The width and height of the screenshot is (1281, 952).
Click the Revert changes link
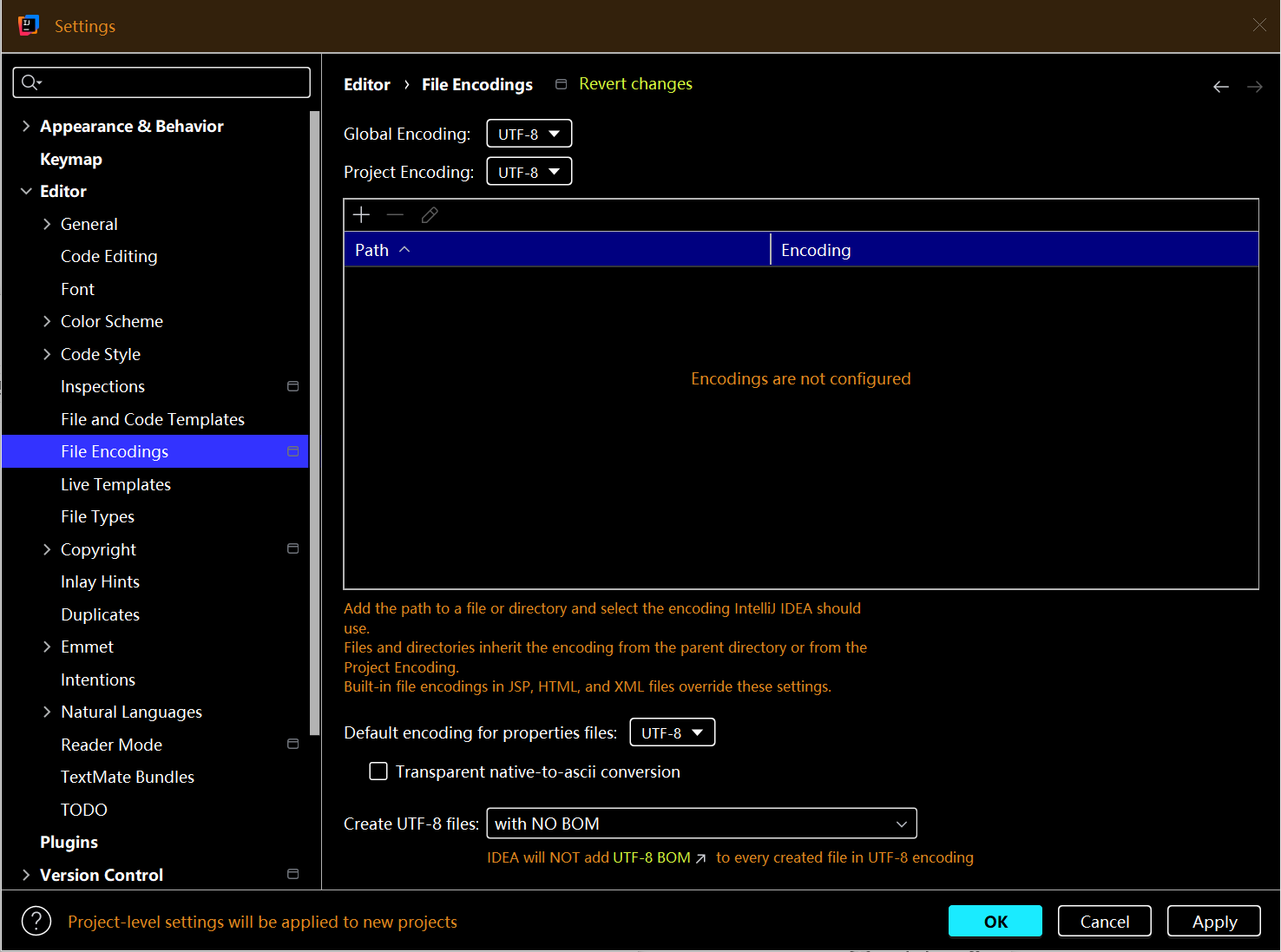coord(635,84)
